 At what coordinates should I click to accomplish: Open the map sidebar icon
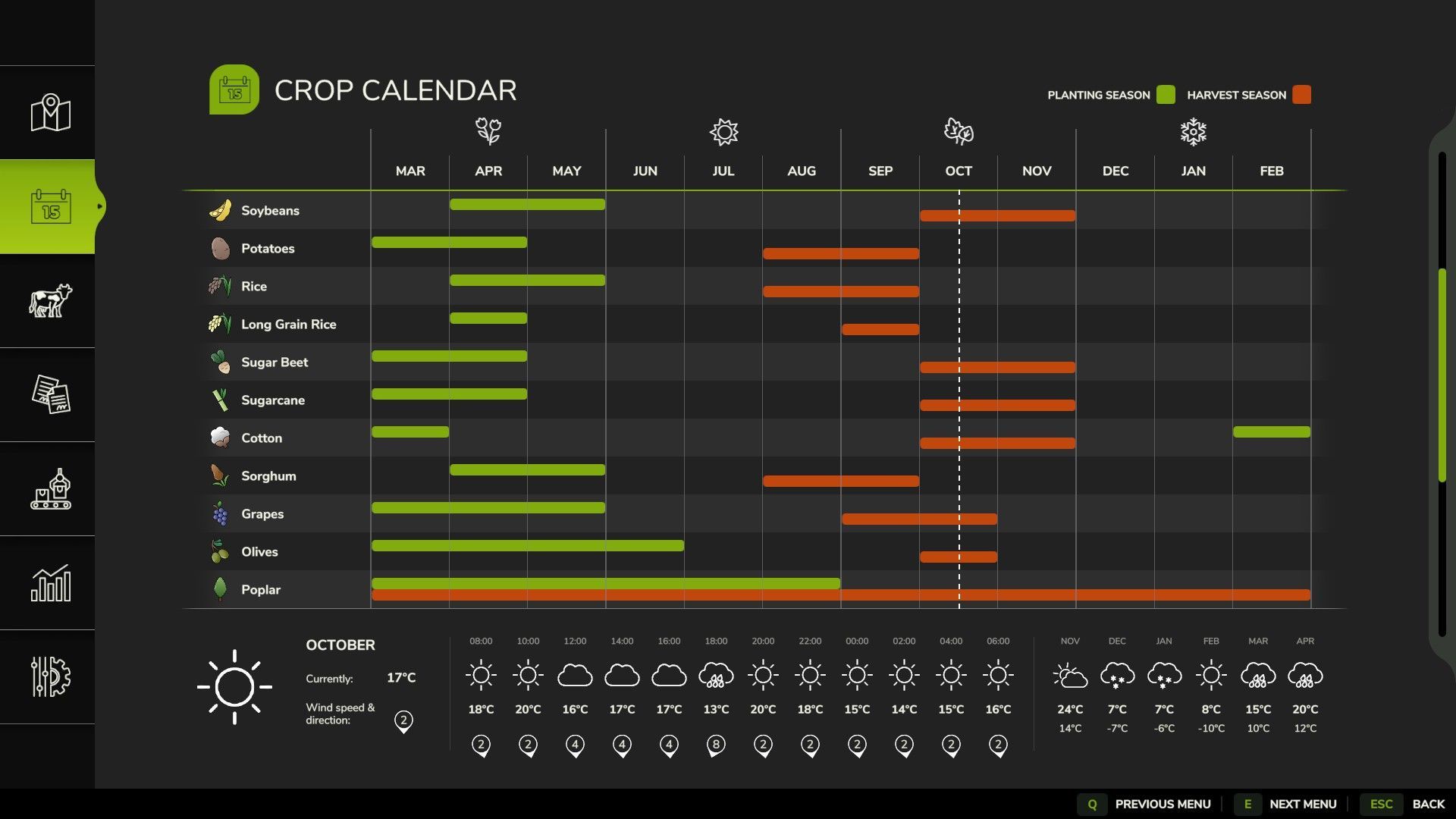coord(50,113)
